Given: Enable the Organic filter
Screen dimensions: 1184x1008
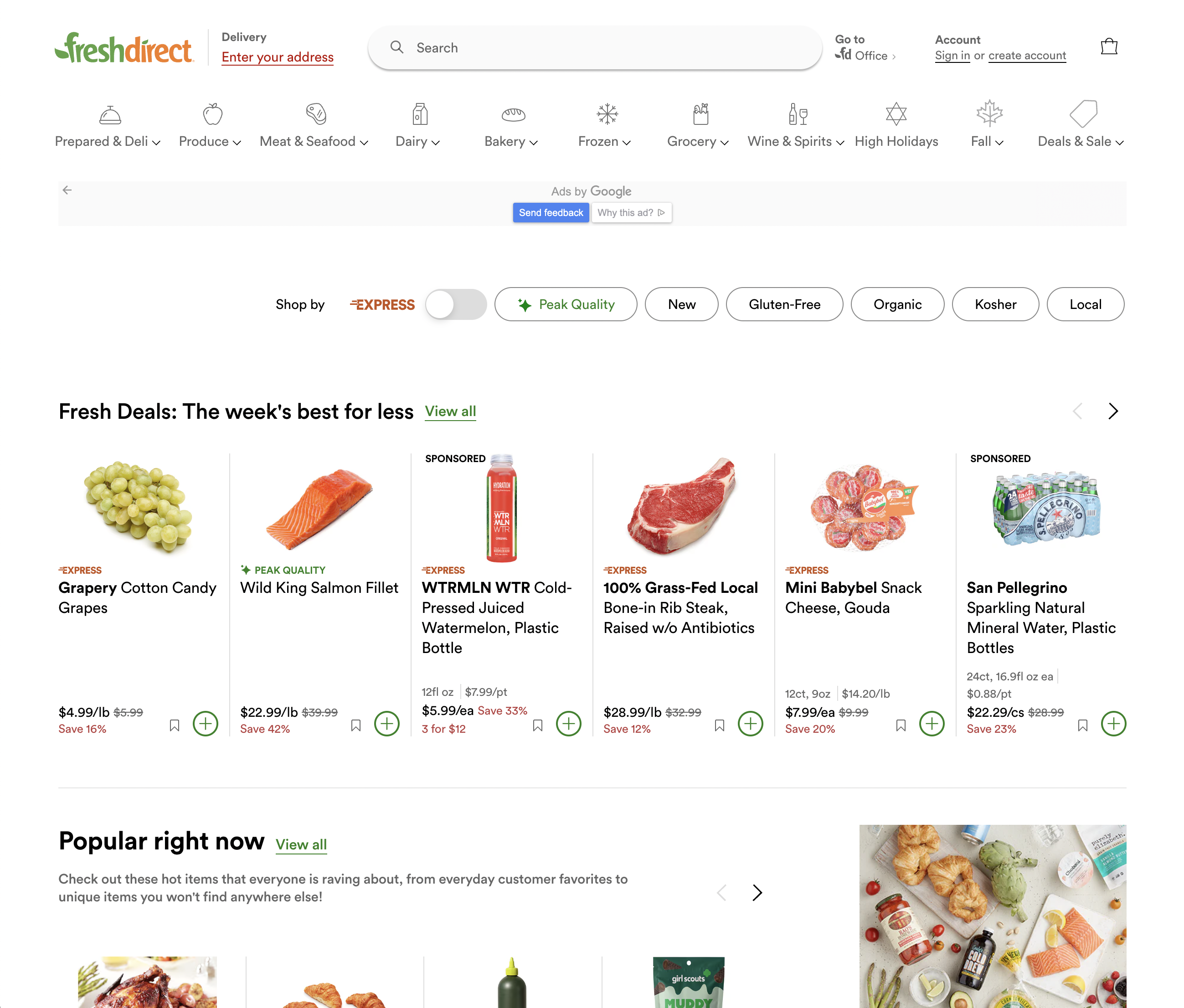Looking at the screenshot, I should (897, 304).
